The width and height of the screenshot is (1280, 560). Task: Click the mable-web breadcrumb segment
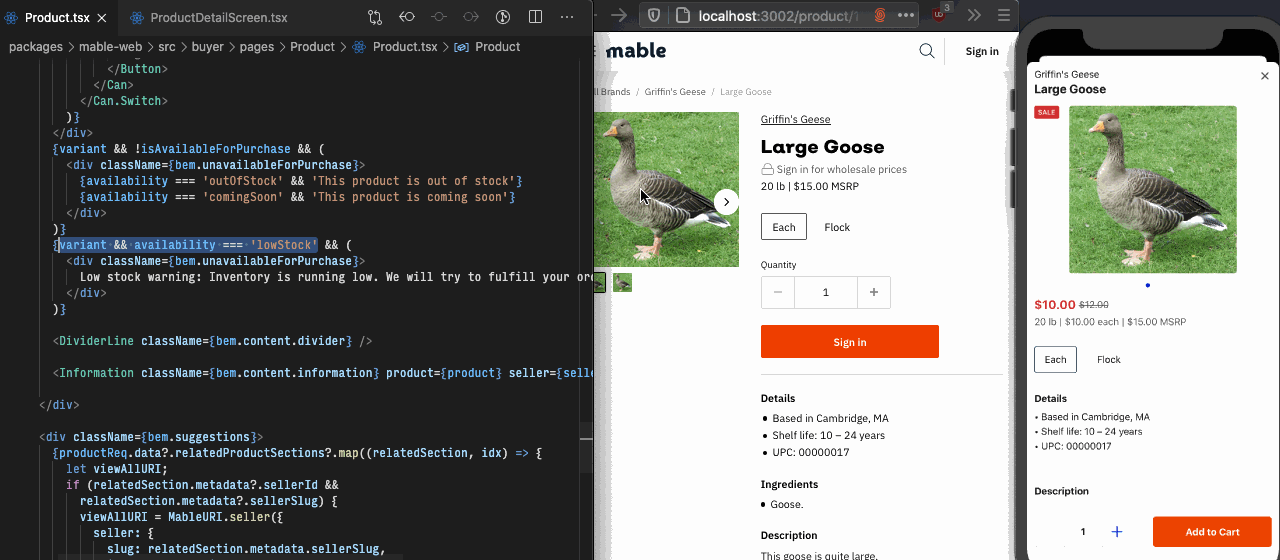pos(112,47)
